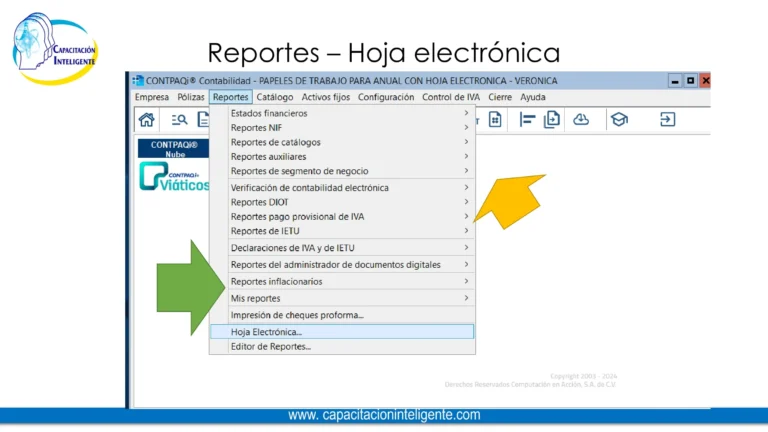Click the left-aligned bars toolbar icon

pyautogui.click(x=528, y=120)
